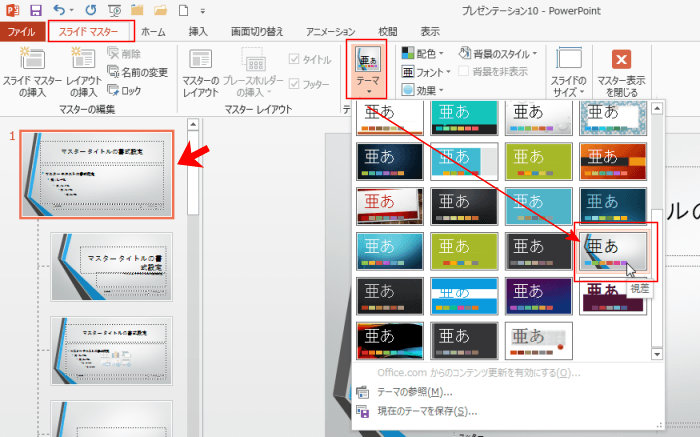Click the PowerPoint application icon

(12, 10)
